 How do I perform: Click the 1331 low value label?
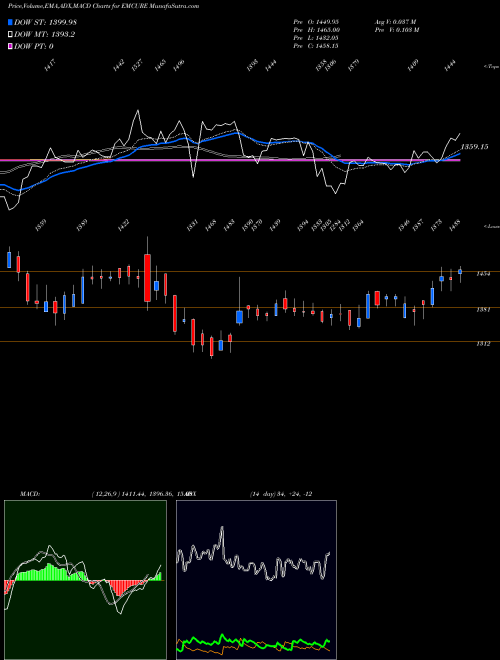(x=193, y=226)
